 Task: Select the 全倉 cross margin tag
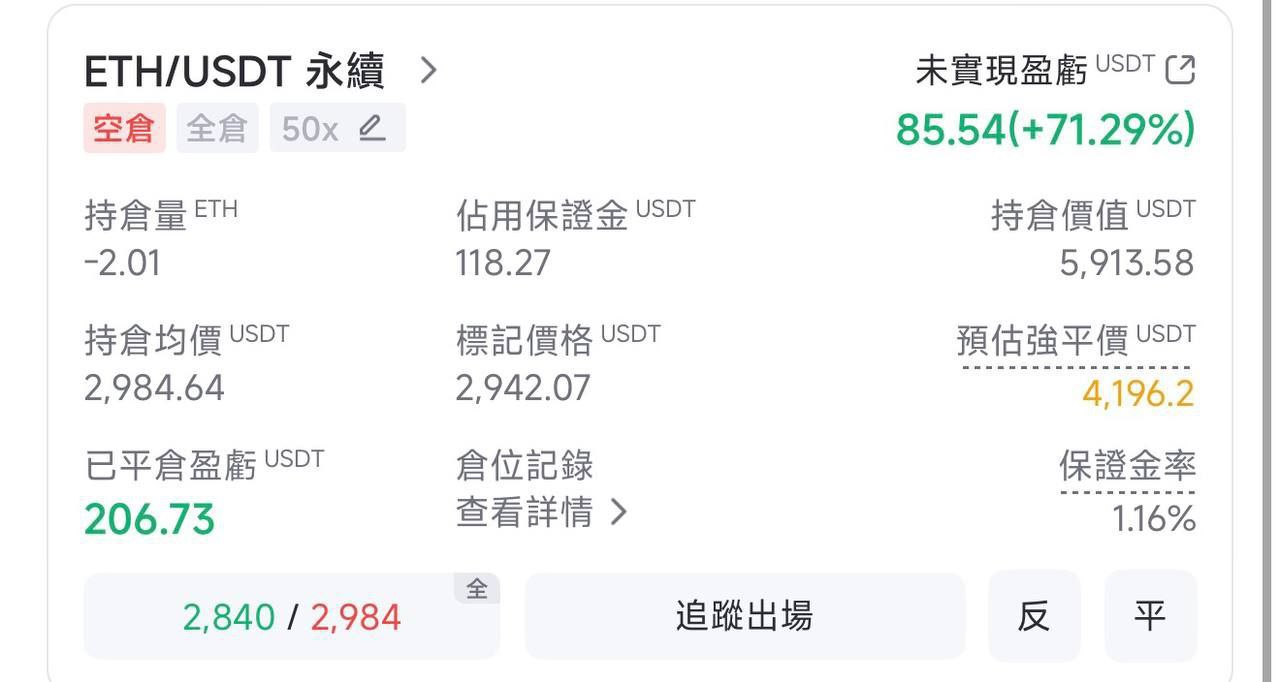point(217,128)
